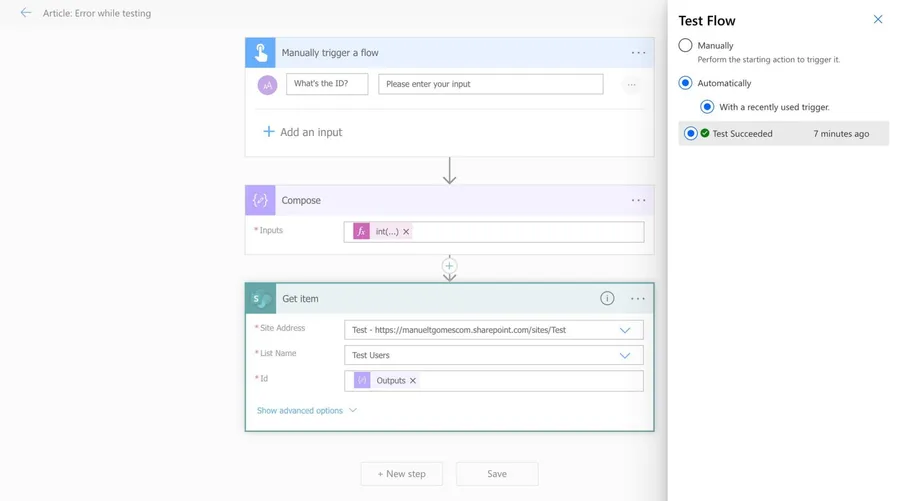900x501 pixels.
Task: Click the Manually trigger a flow icon
Action: click(x=260, y=53)
